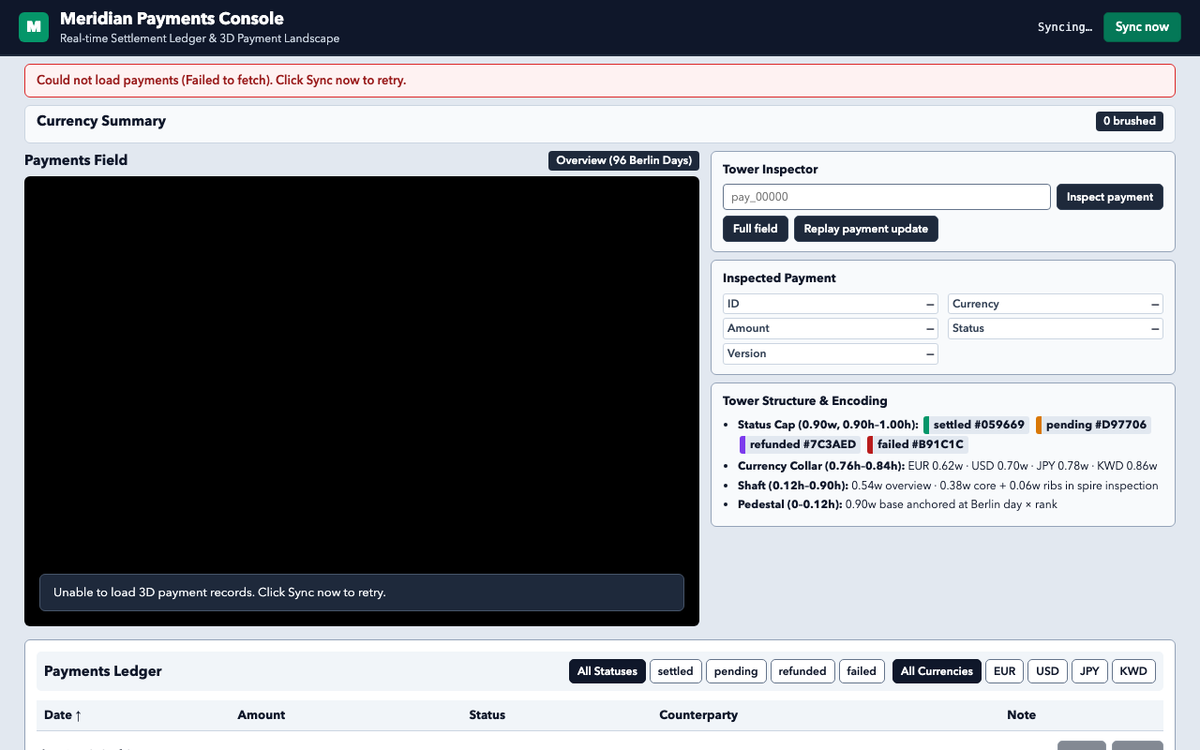This screenshot has width=1200, height=750.
Task: Select the All Currencies ledger filter
Action: pyautogui.click(x=937, y=671)
